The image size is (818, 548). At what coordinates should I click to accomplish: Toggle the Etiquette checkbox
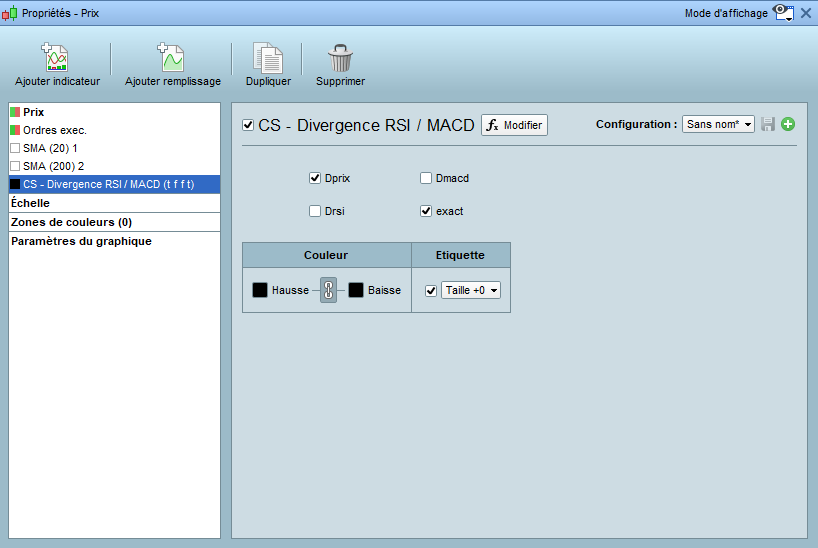tap(430, 290)
